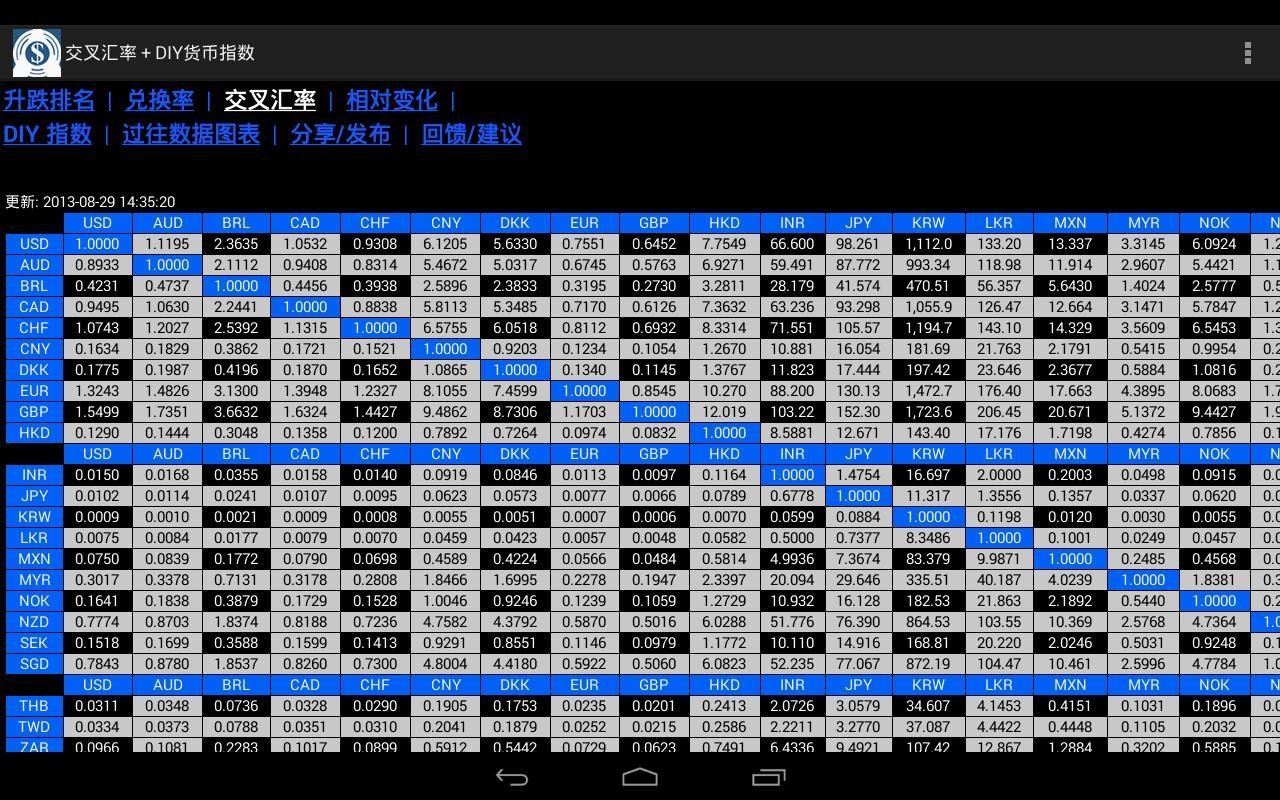The width and height of the screenshot is (1280, 800).
Task: Open 回馈/建议 feedback page
Action: pos(470,134)
